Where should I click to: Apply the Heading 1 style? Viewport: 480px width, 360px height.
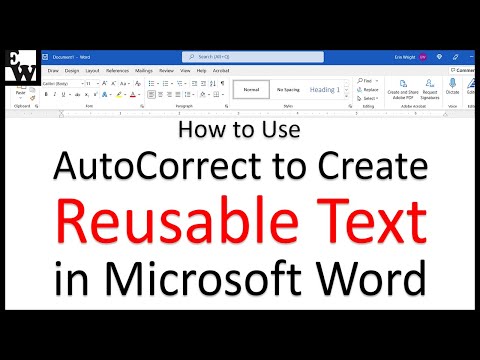pos(324,89)
